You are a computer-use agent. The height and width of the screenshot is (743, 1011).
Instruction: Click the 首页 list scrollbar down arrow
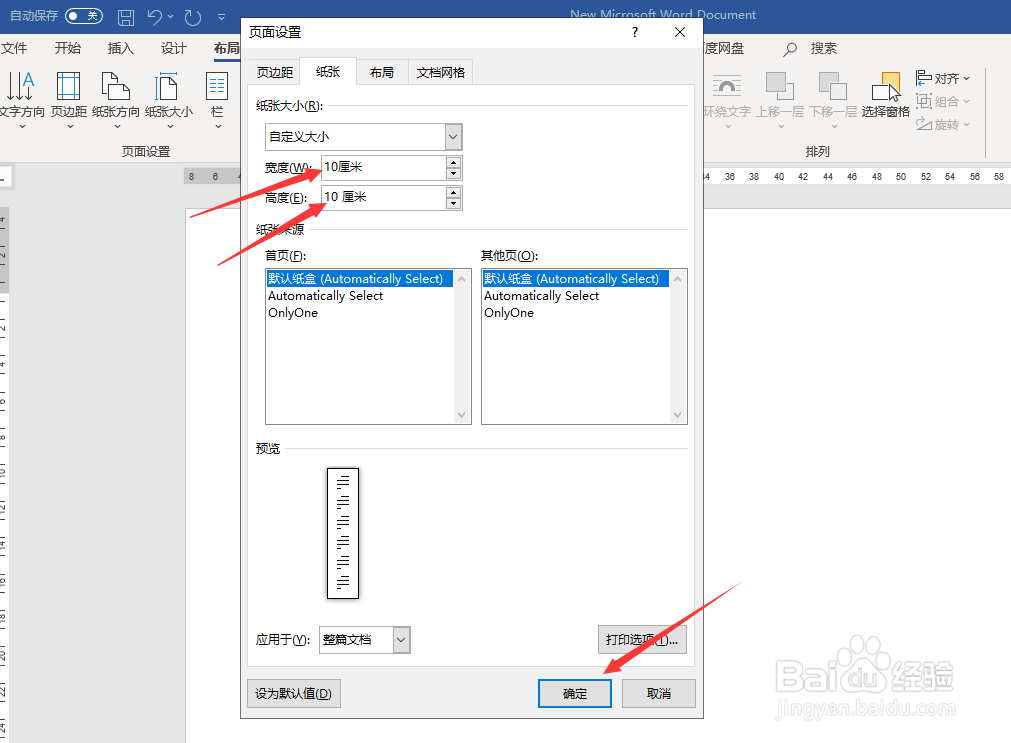coord(462,415)
